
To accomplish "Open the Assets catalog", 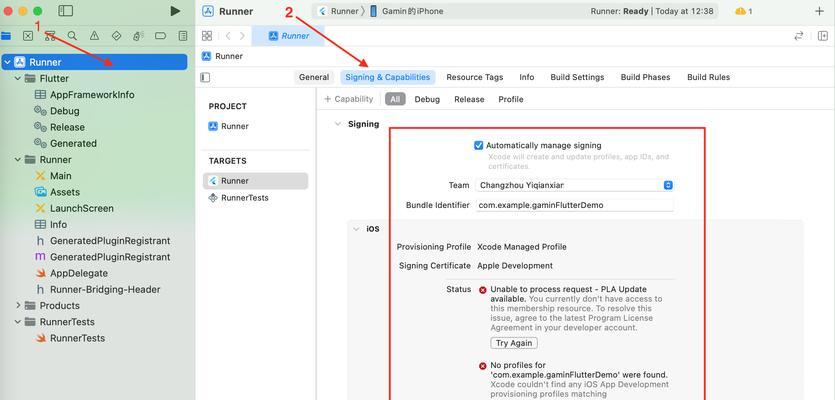I will [56, 192].
